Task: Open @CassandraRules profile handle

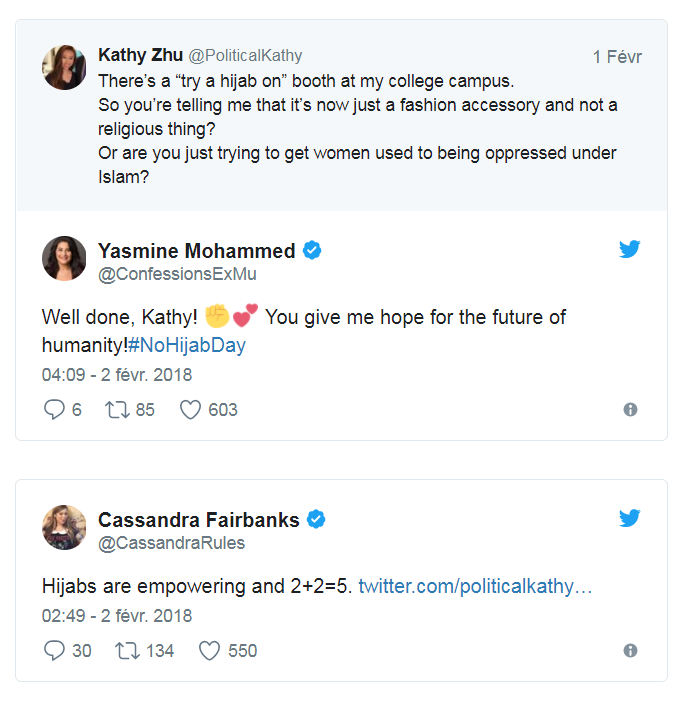Action: [171, 543]
